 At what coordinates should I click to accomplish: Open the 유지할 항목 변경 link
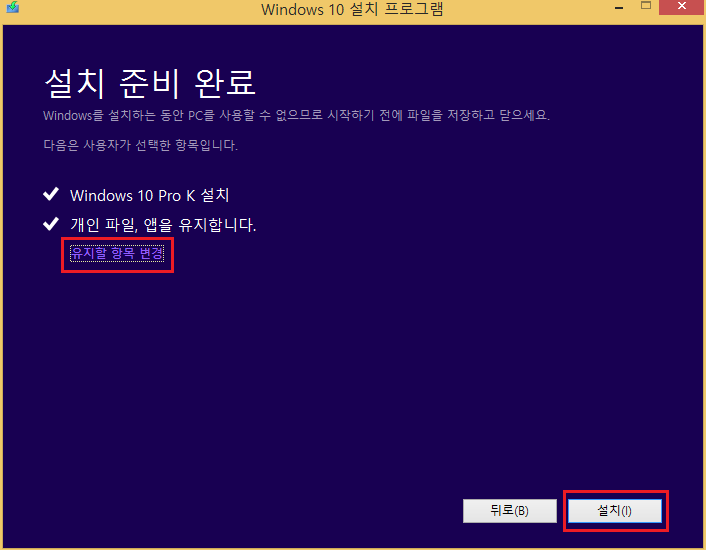[x=117, y=253]
